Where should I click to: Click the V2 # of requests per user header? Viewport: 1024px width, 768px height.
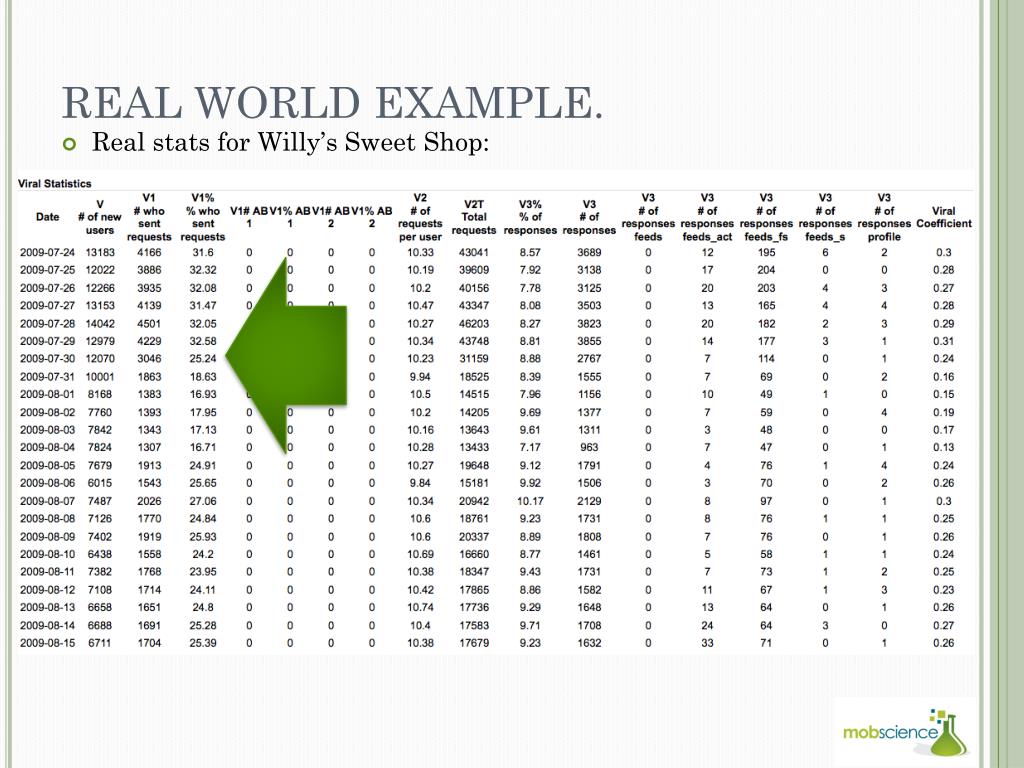coord(421,217)
